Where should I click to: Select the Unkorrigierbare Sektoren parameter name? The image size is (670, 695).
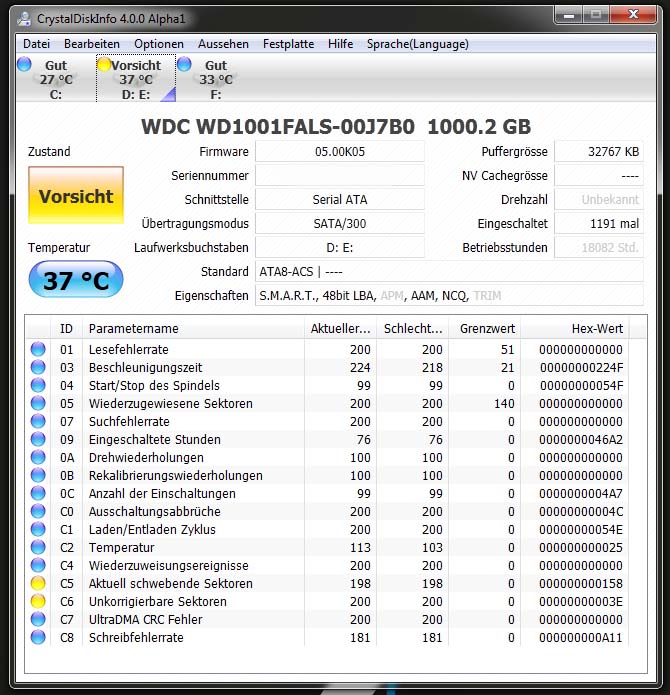click(x=158, y=601)
